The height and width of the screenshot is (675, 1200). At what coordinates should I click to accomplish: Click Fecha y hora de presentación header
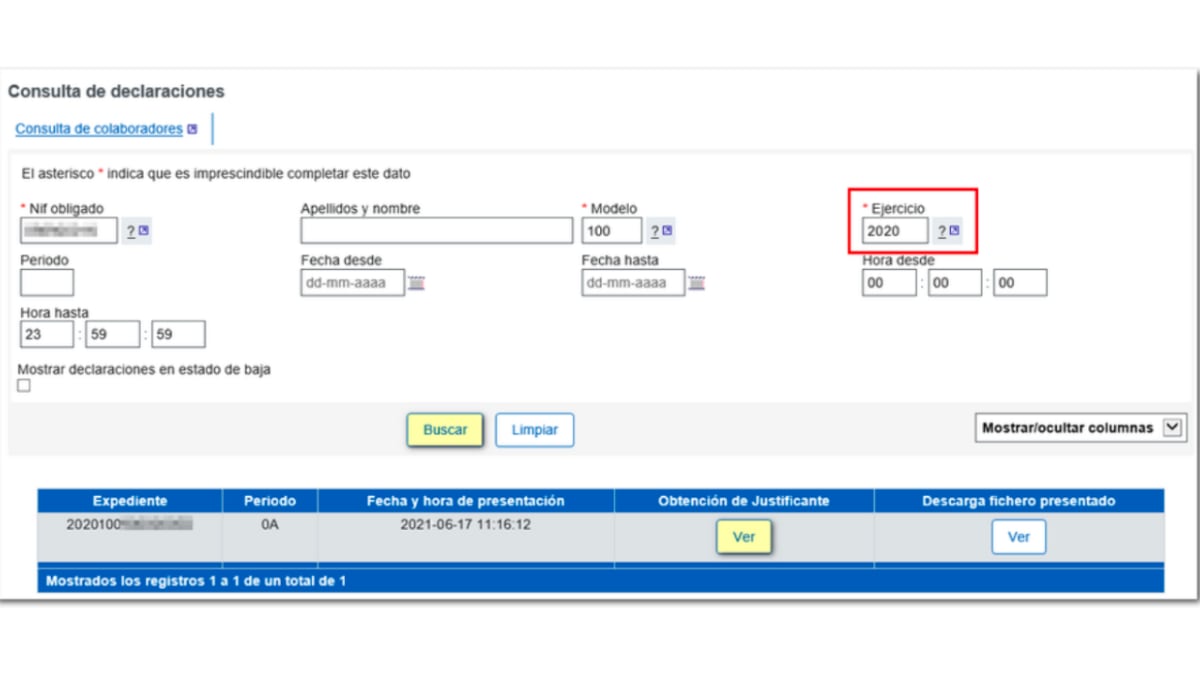[466, 501]
